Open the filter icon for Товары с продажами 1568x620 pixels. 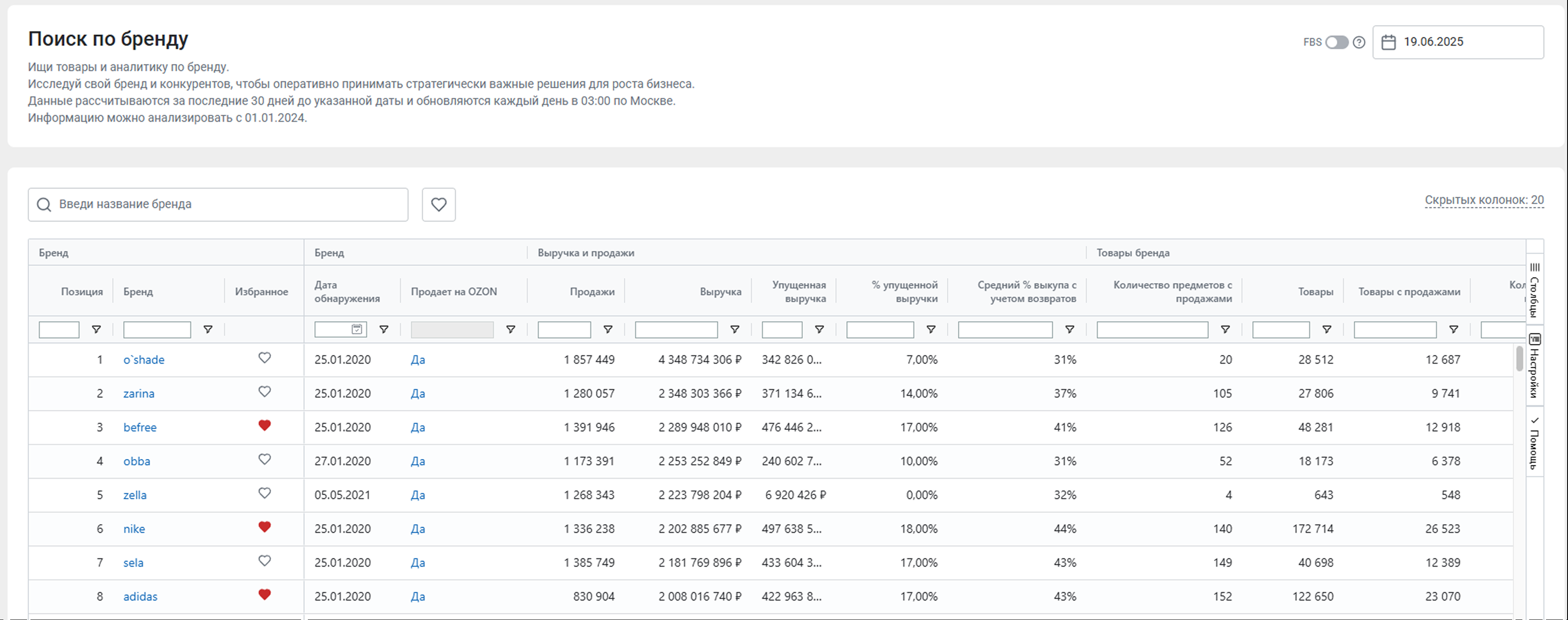[1453, 329]
